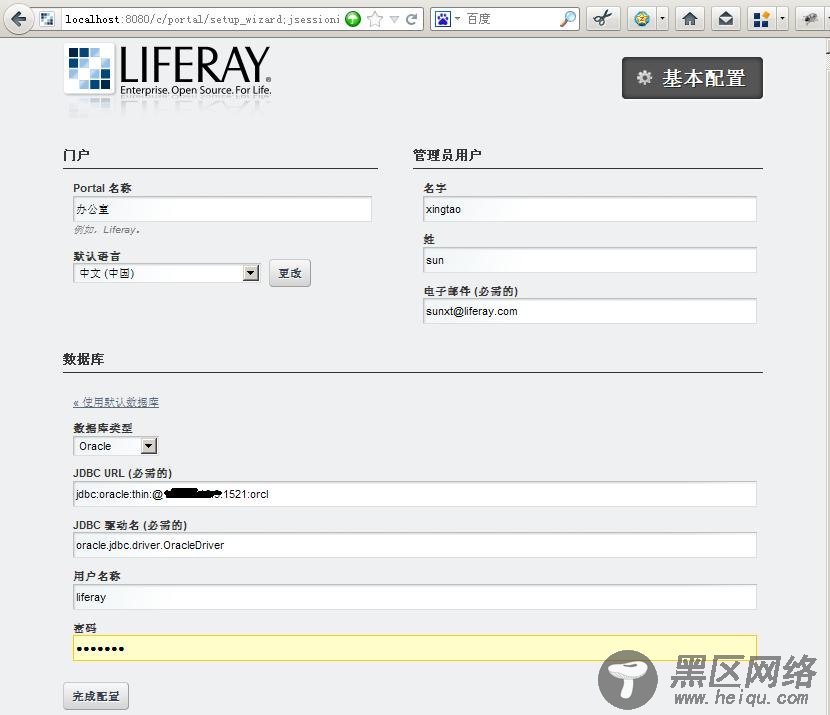Click the 更改 button

click(x=290, y=273)
